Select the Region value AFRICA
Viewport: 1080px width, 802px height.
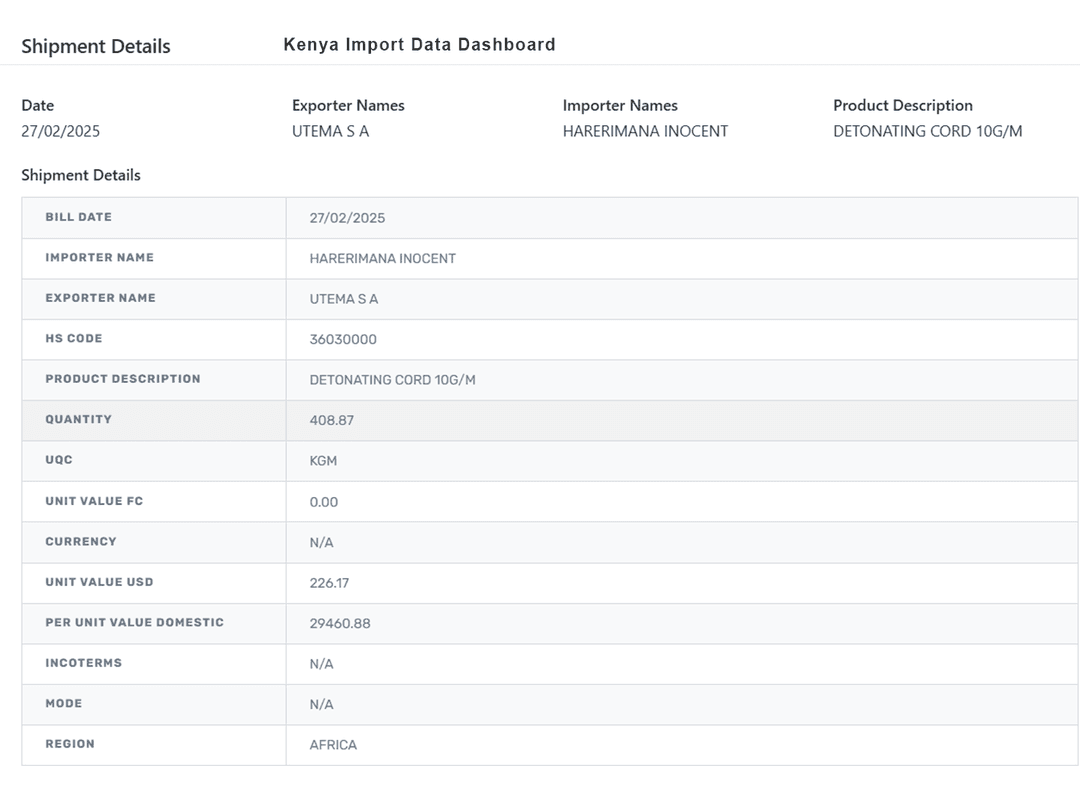[333, 745]
